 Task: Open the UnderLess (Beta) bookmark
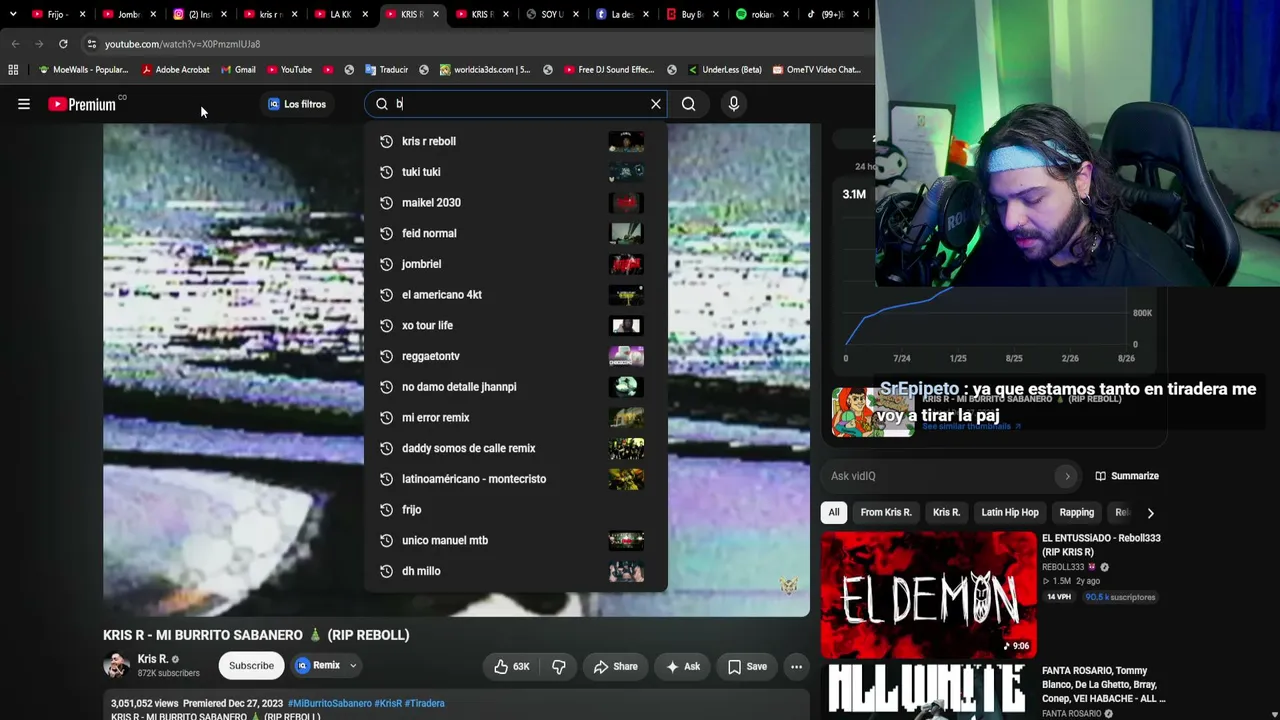point(725,70)
